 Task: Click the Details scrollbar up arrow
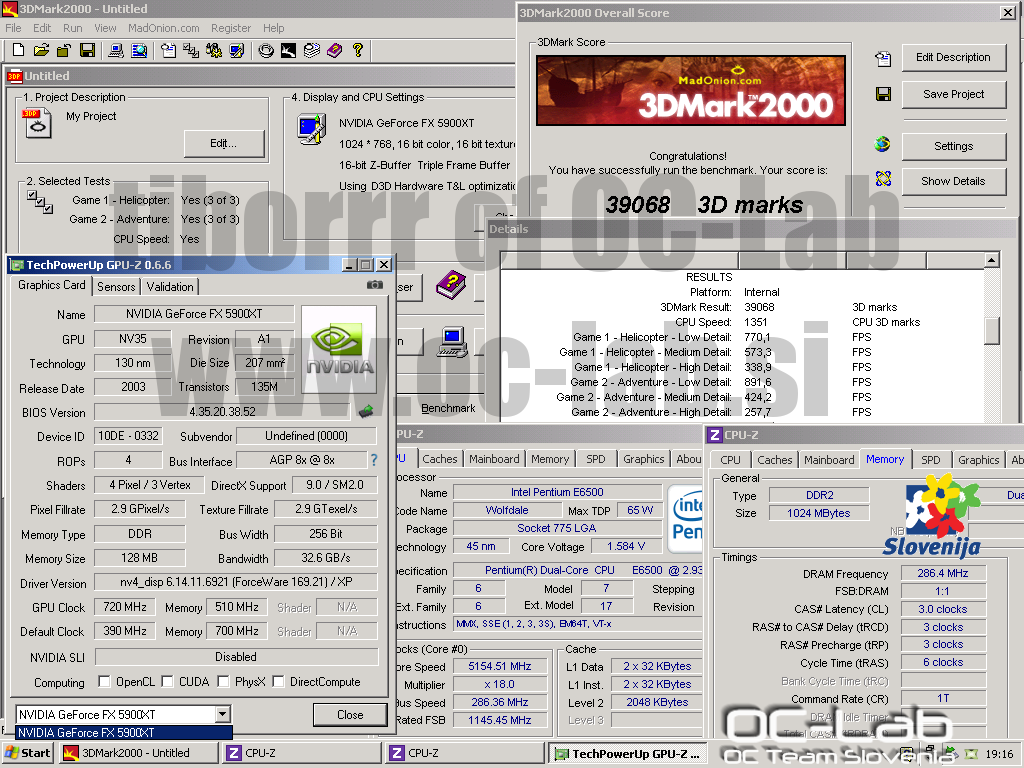click(991, 260)
